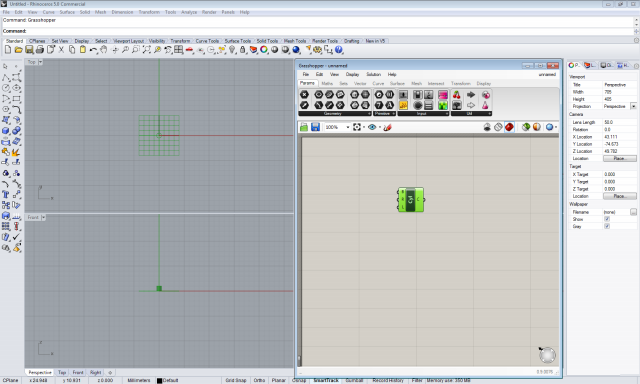The height and width of the screenshot is (384, 640).
Task: Click the Four Viewports layout icon
Action: coord(178,50)
